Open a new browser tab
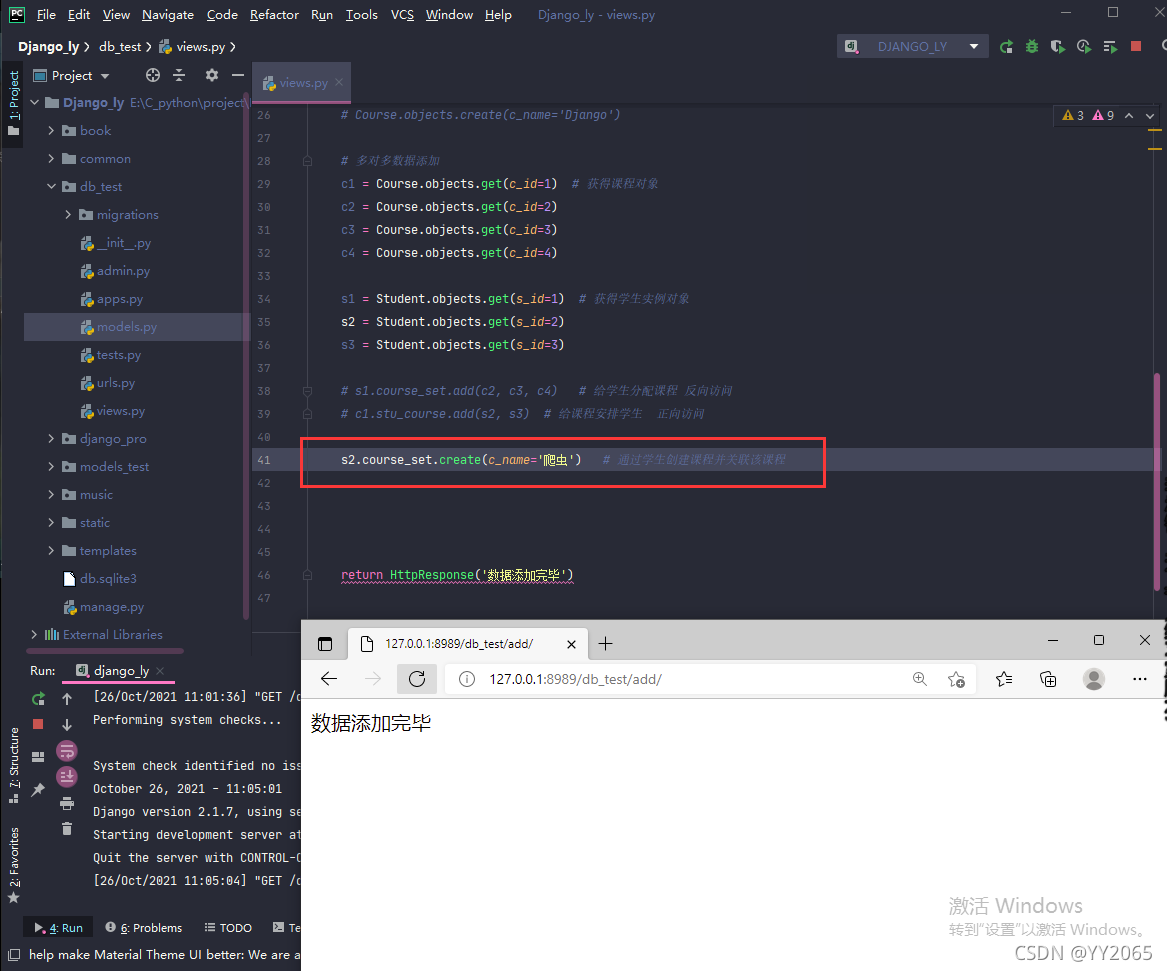This screenshot has width=1167, height=971. point(606,644)
